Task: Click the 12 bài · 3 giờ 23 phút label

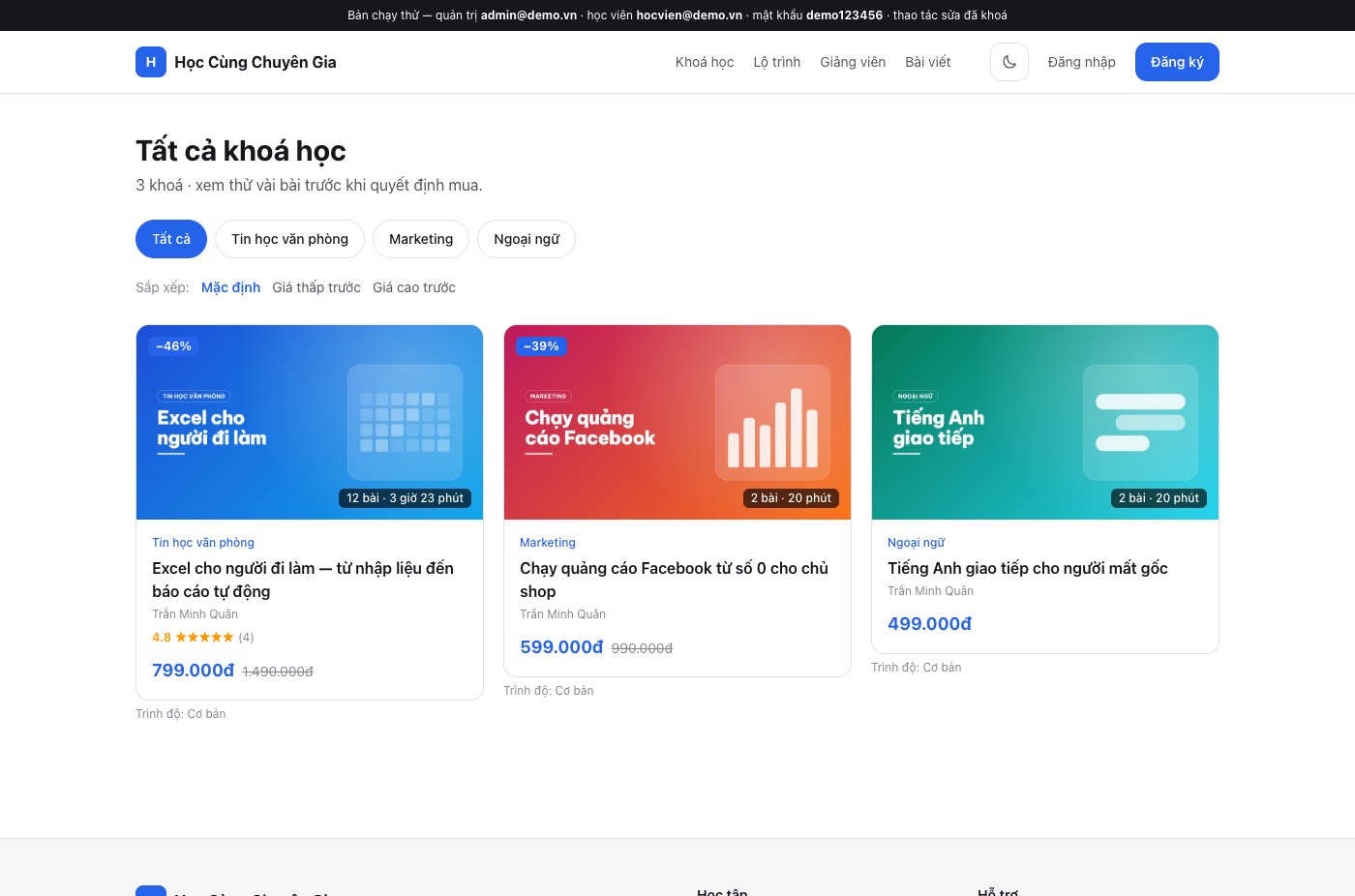Action: click(406, 498)
